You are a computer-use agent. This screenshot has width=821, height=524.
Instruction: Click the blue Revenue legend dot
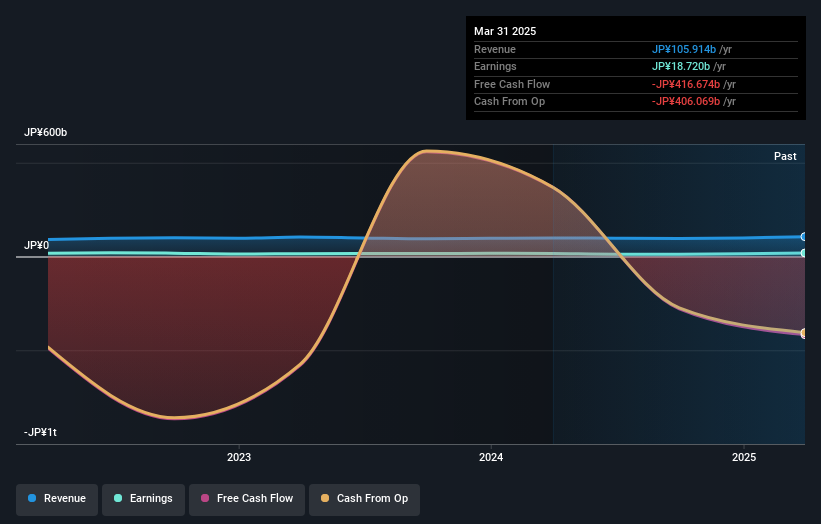coord(32,498)
